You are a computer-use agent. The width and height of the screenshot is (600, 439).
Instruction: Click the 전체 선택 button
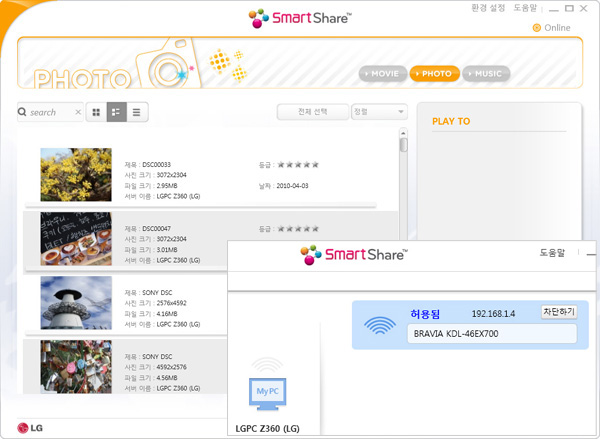(x=313, y=112)
